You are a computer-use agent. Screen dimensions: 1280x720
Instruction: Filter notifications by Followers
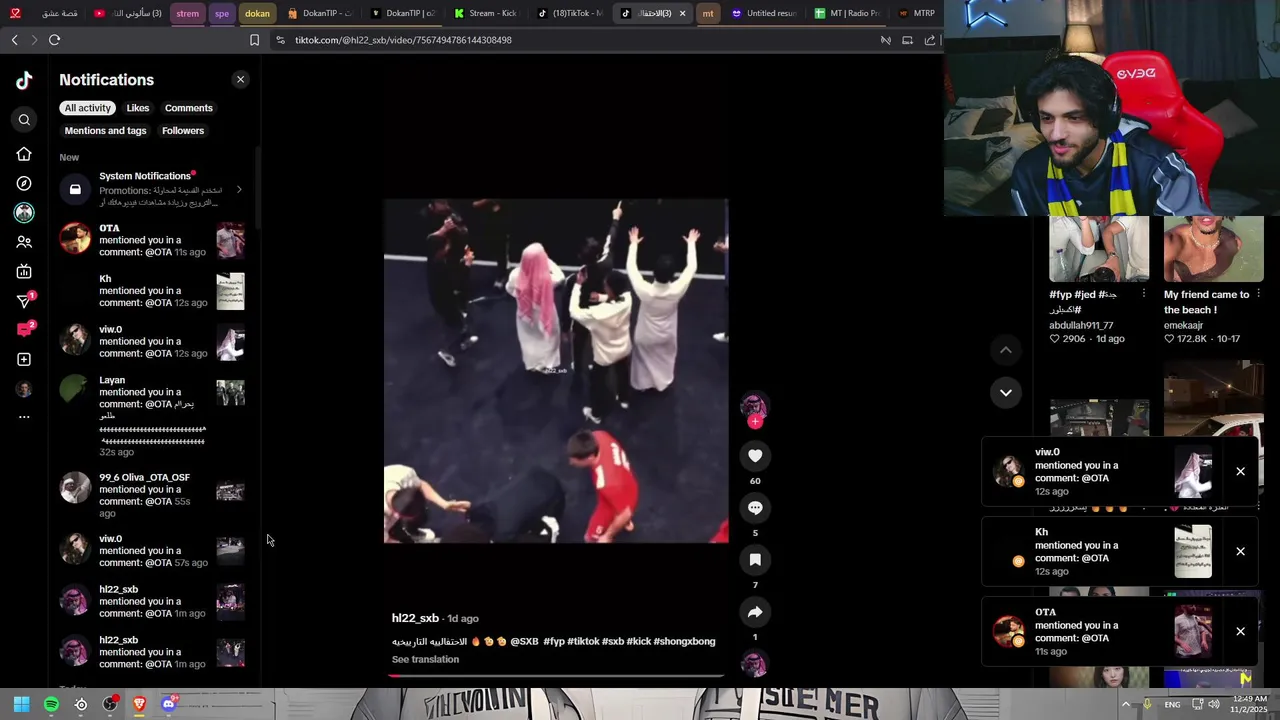183,131
